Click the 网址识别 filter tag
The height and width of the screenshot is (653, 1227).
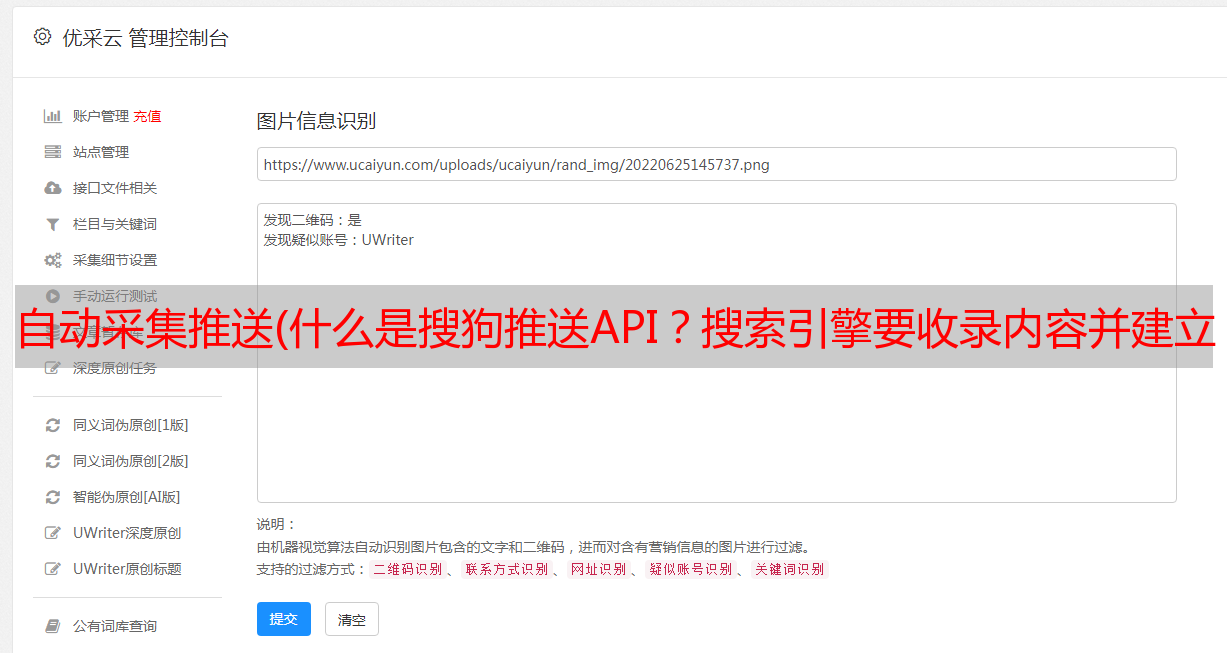point(598,569)
